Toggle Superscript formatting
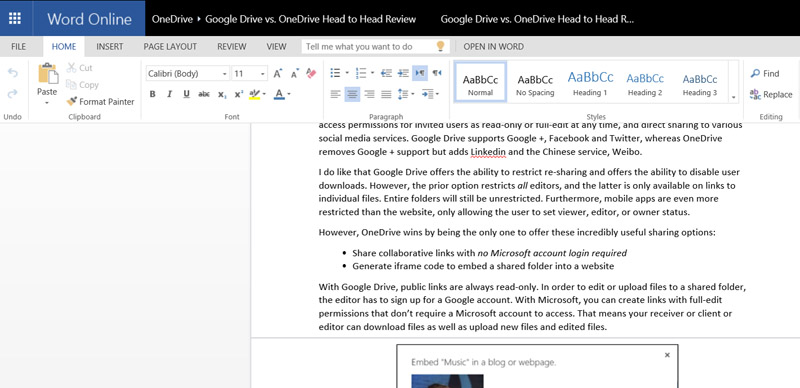800x388 pixels. (x=238, y=94)
